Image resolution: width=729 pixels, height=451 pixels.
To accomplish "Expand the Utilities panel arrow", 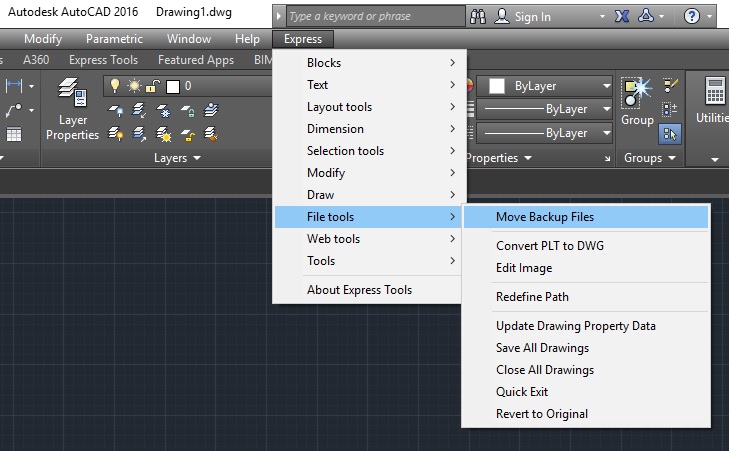I will [x=715, y=159].
